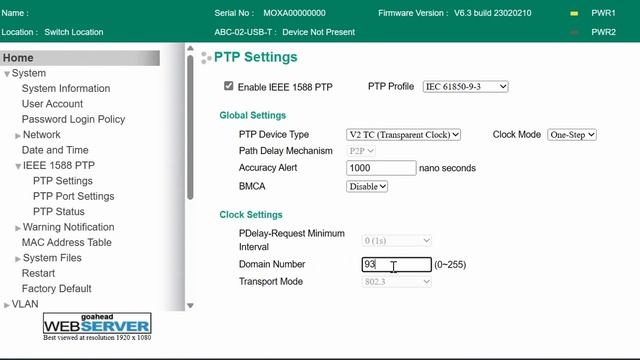Click the Network label in the sidebar
The image size is (640, 360).
click(41, 135)
